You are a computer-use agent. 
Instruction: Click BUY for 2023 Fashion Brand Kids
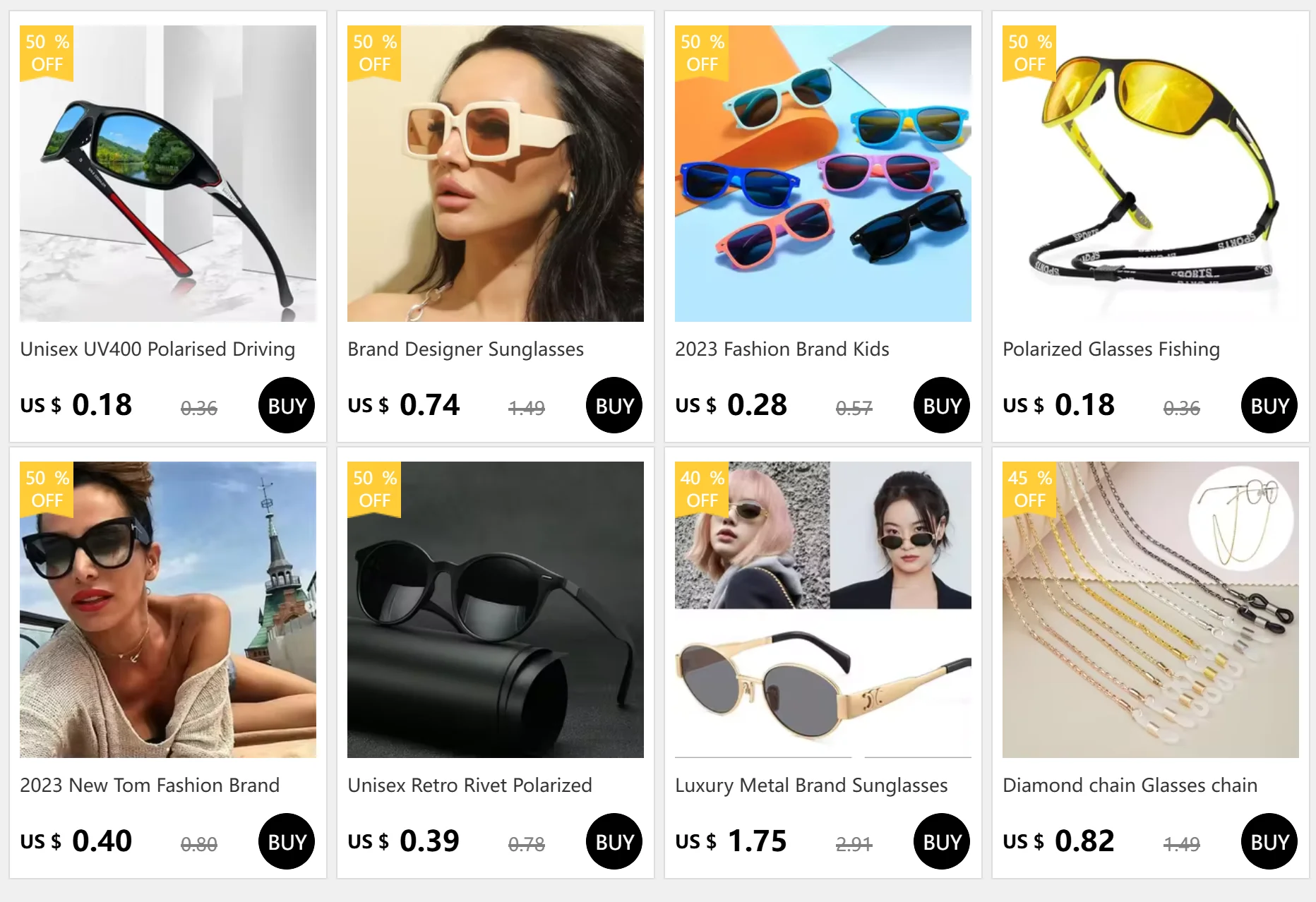pos(942,405)
